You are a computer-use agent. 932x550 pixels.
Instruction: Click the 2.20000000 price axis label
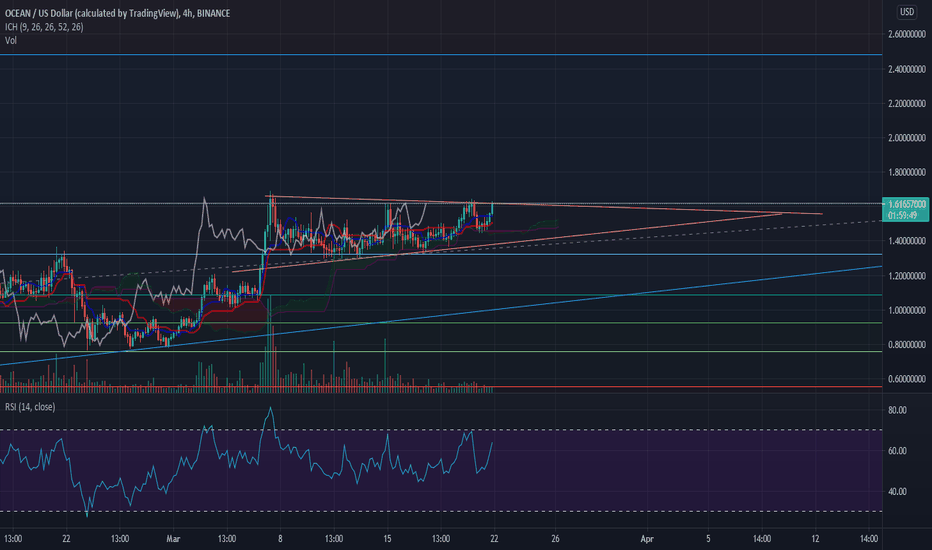(x=906, y=103)
